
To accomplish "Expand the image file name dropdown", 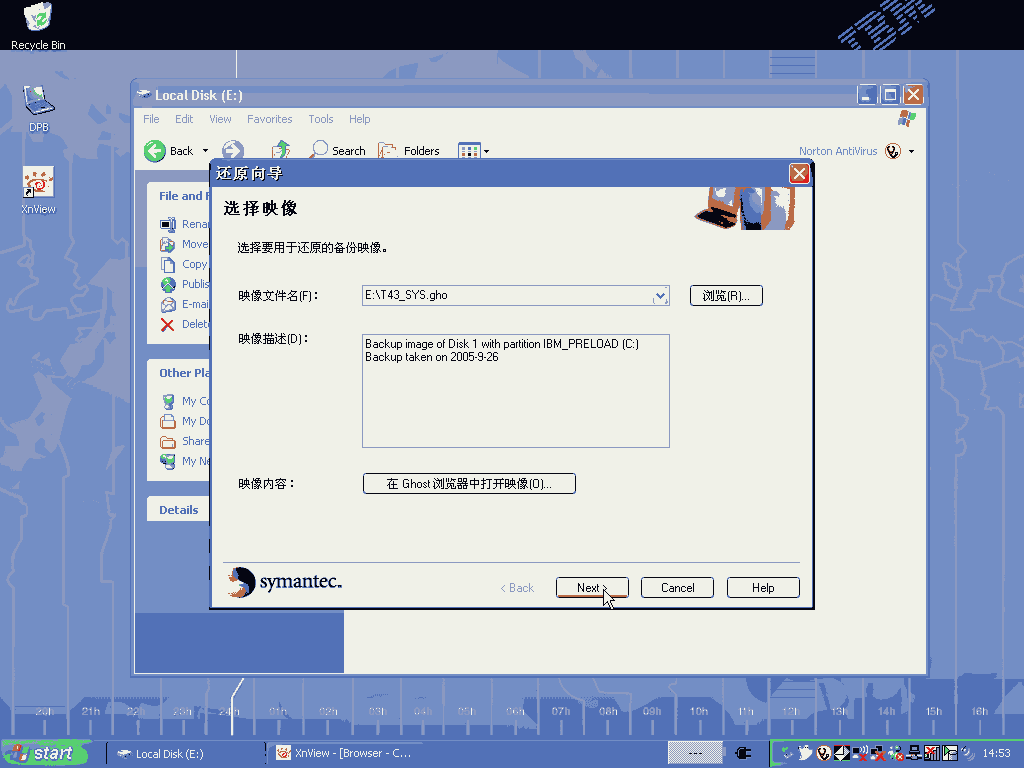I will click(659, 296).
